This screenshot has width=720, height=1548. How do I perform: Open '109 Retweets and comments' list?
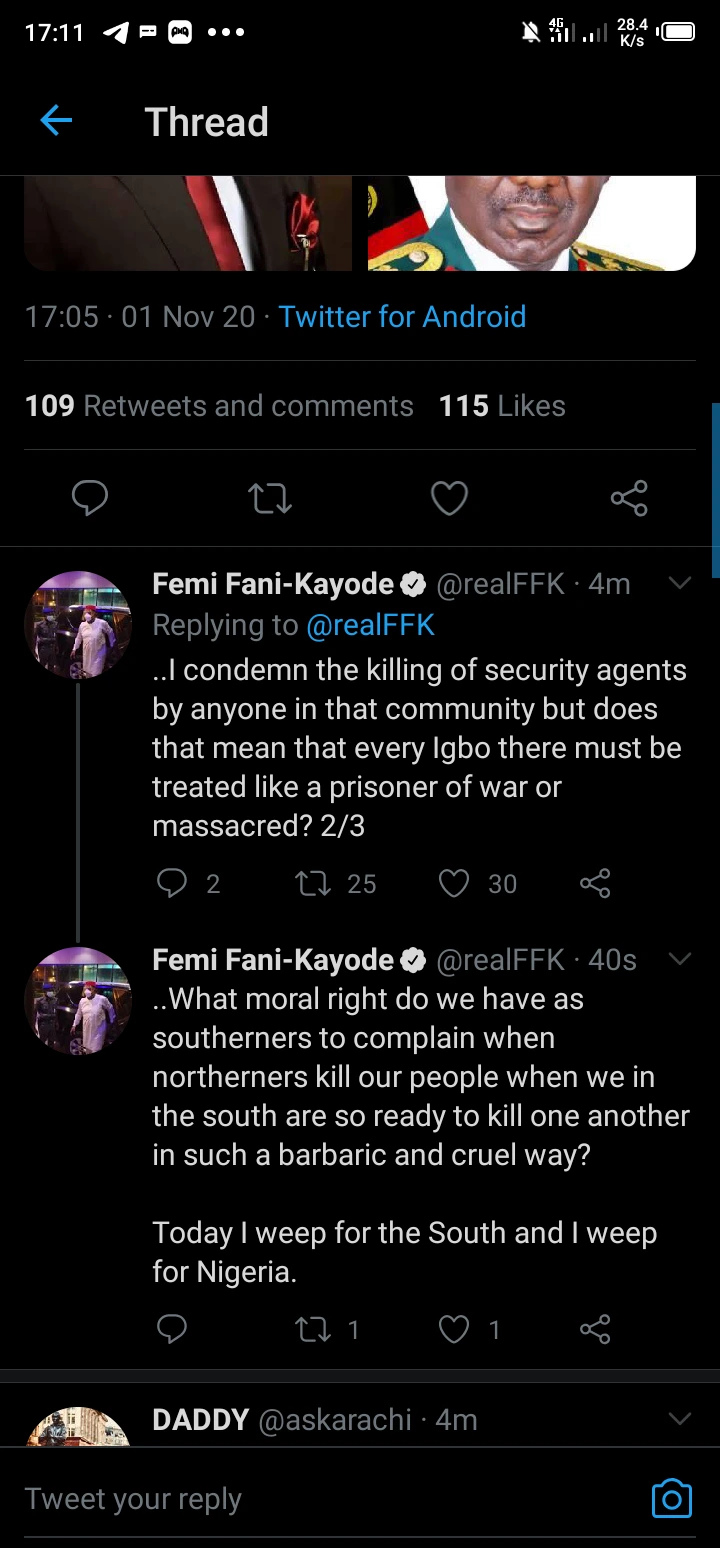(x=219, y=406)
